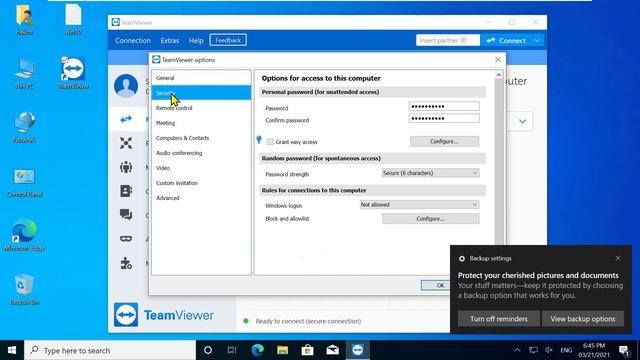Screen dimensions: 640x360
Task: Open Control Panel desktop icon
Action: coord(24,182)
